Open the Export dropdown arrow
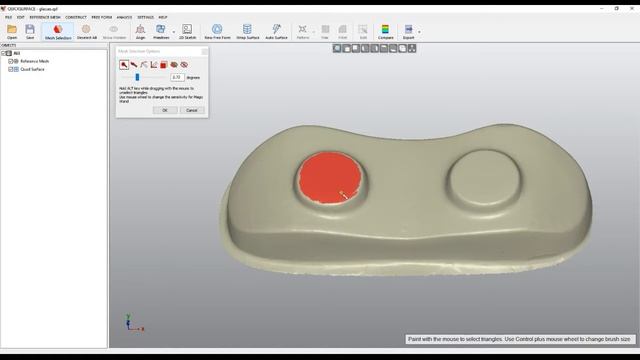 click(x=419, y=32)
